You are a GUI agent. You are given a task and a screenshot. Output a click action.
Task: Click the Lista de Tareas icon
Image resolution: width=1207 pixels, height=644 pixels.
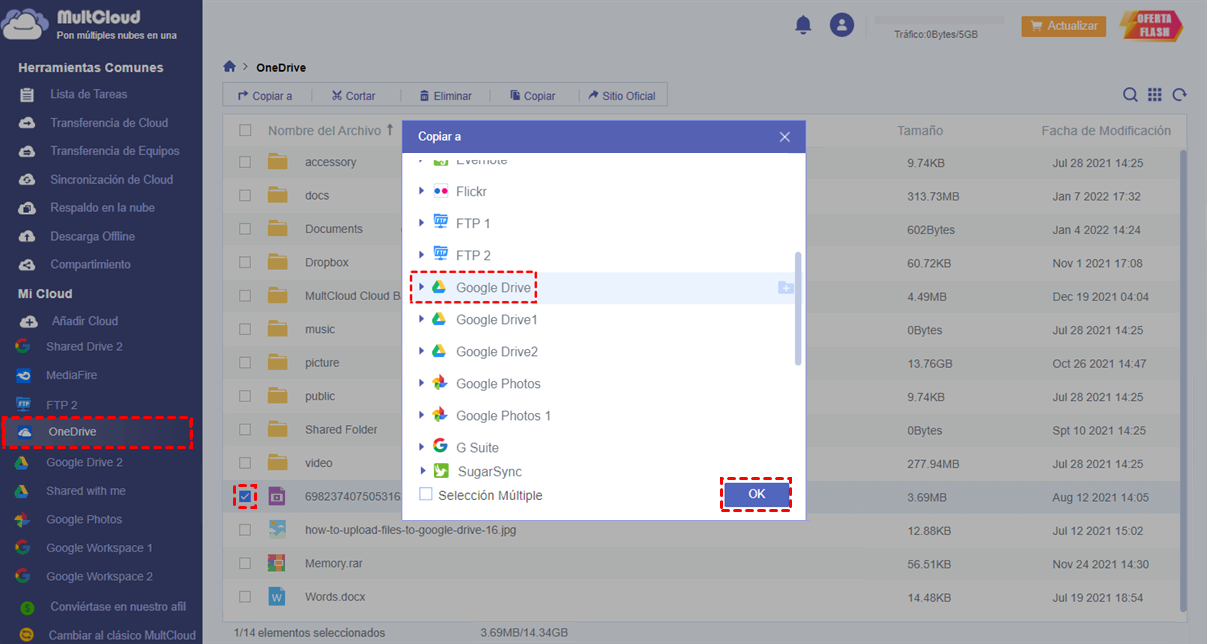(27, 95)
